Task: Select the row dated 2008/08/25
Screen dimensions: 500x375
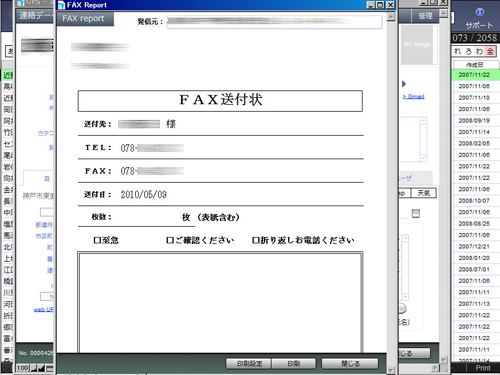Action: click(476, 224)
